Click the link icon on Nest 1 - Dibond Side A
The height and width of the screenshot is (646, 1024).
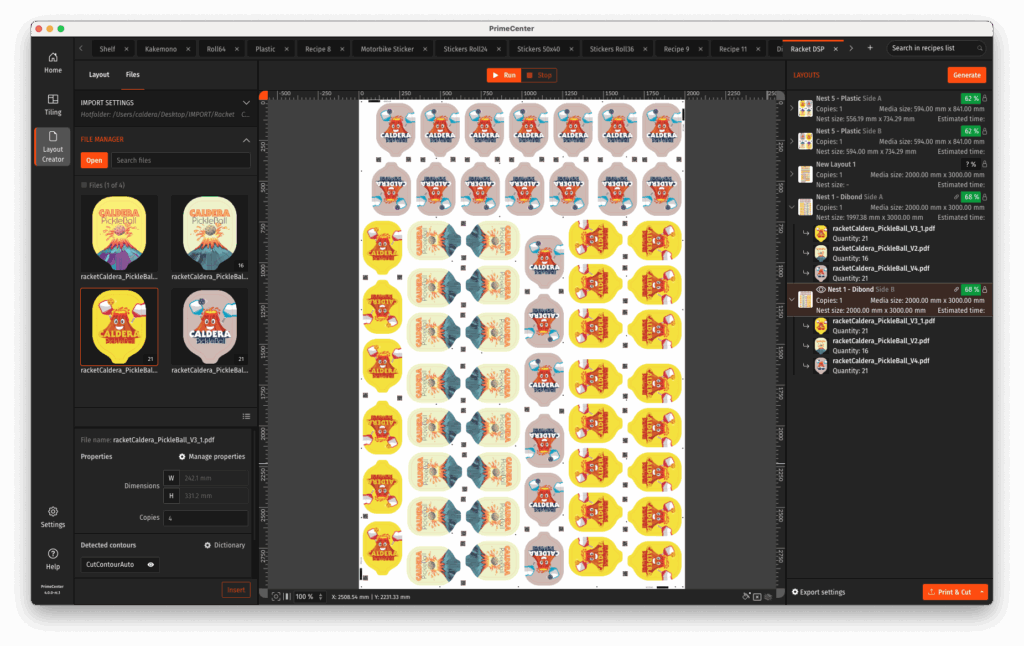(x=956, y=197)
